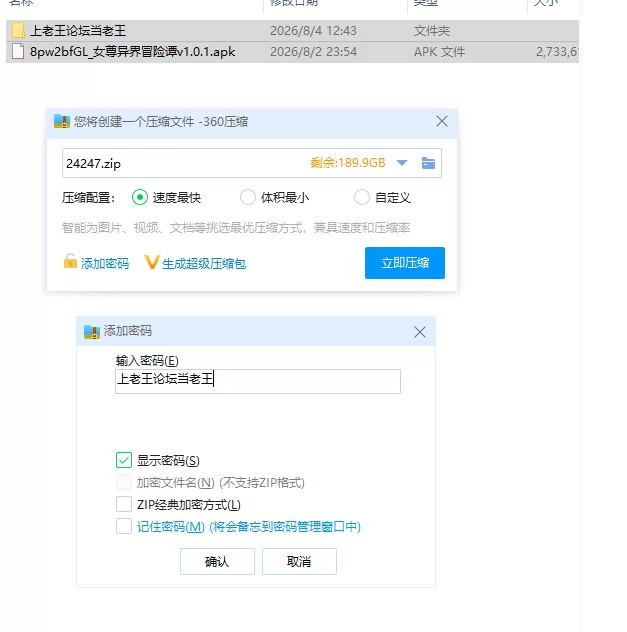Image resolution: width=627 pixels, height=632 pixels.
Task: Click the date 2026/8/4 12:43
Action: click(x=313, y=31)
